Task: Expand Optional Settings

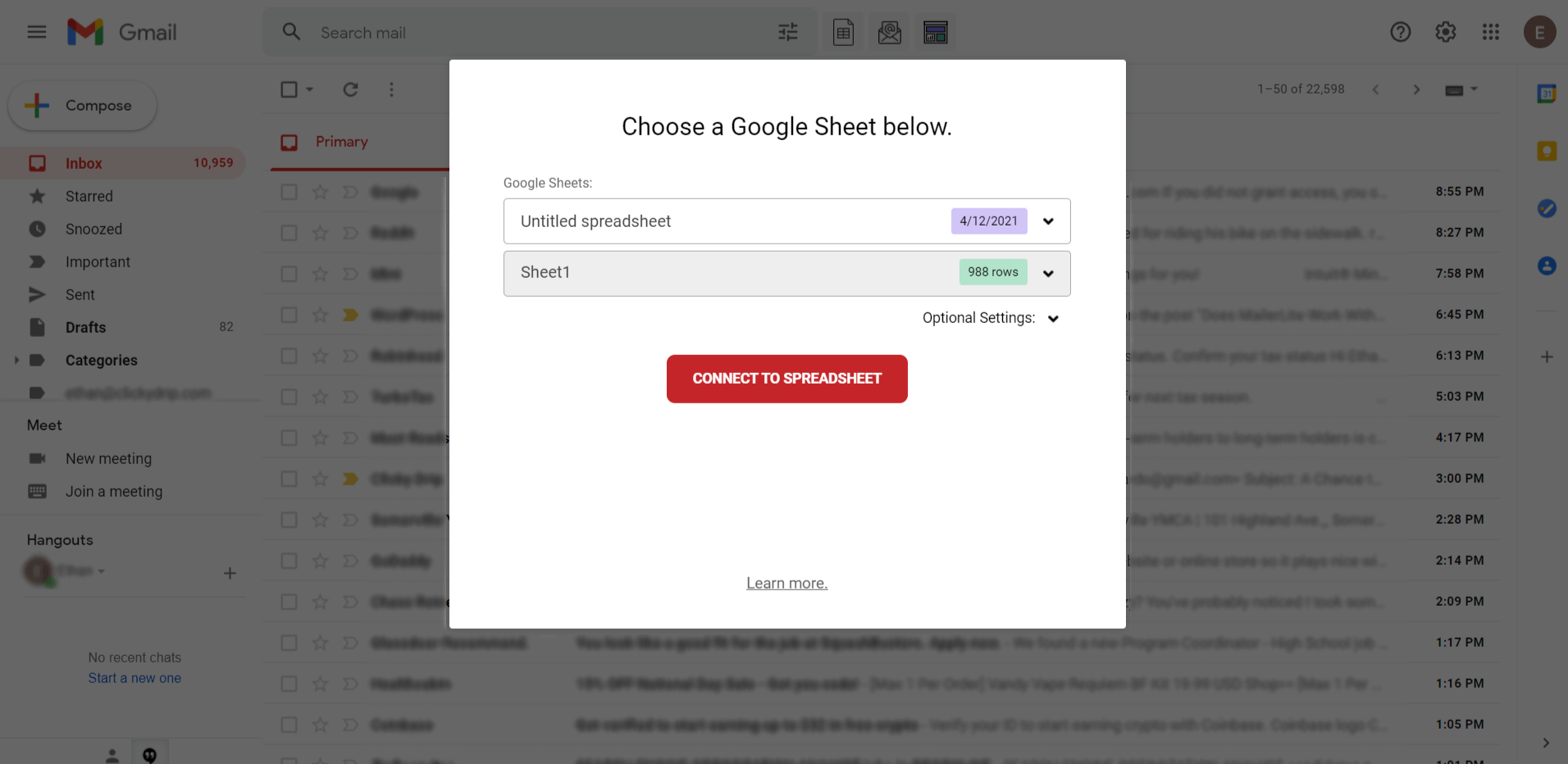Action: 991,318
